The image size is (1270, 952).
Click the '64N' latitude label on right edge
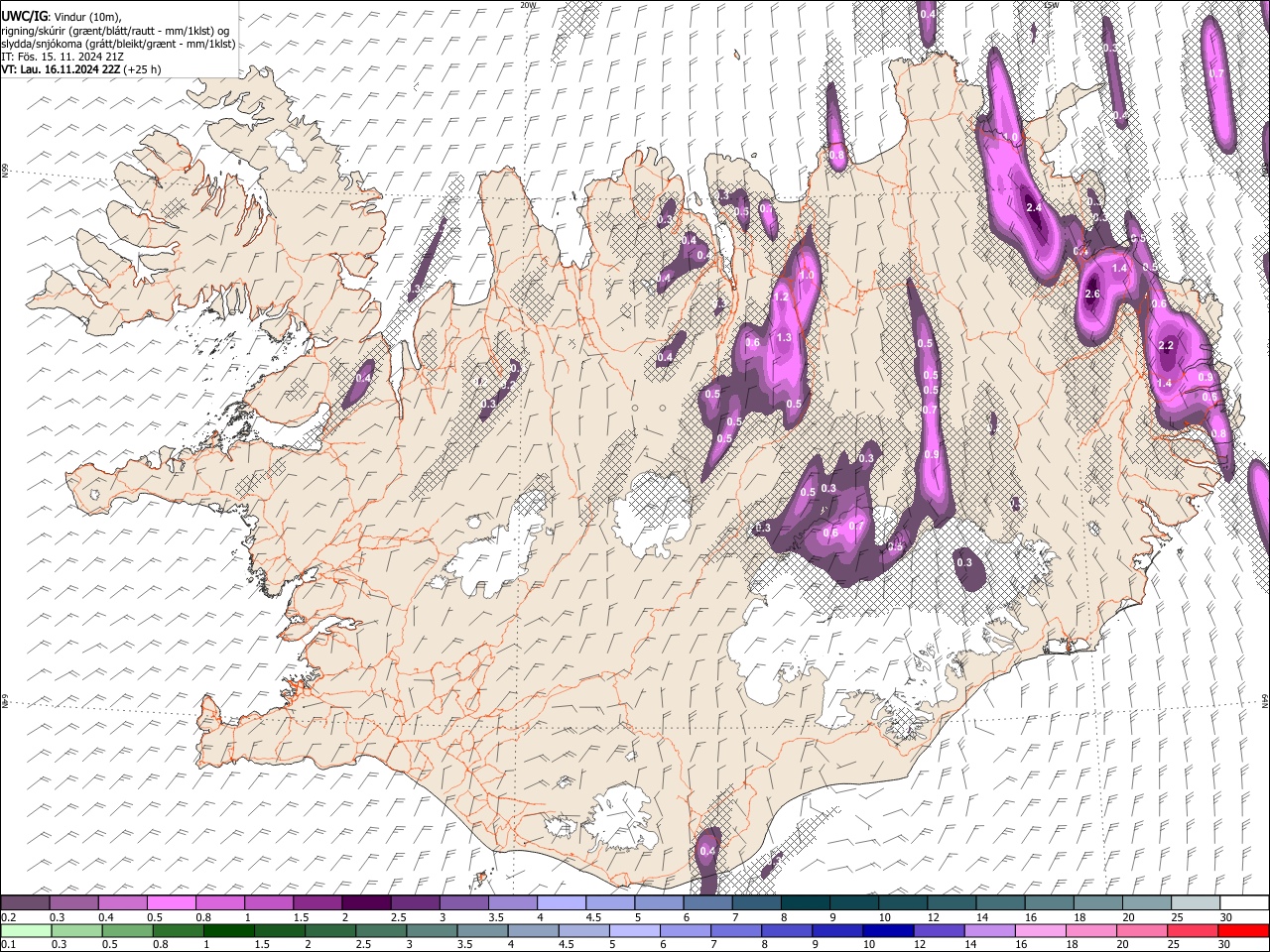tap(1265, 701)
